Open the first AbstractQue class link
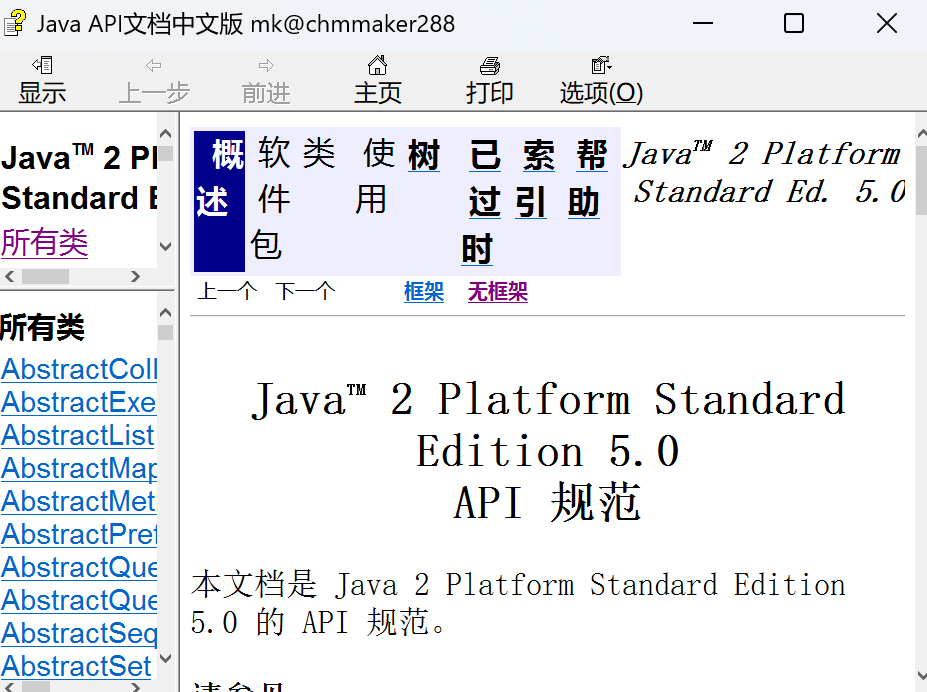The width and height of the screenshot is (927, 692). (79, 567)
